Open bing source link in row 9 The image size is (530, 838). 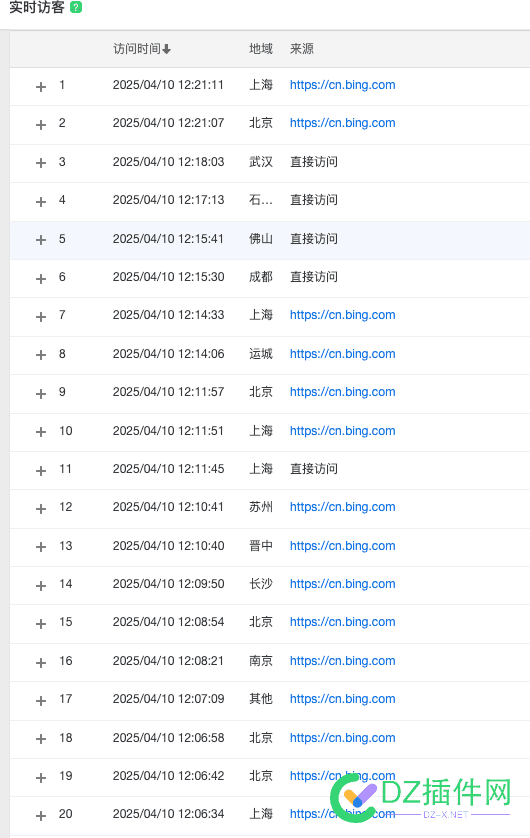(342, 392)
